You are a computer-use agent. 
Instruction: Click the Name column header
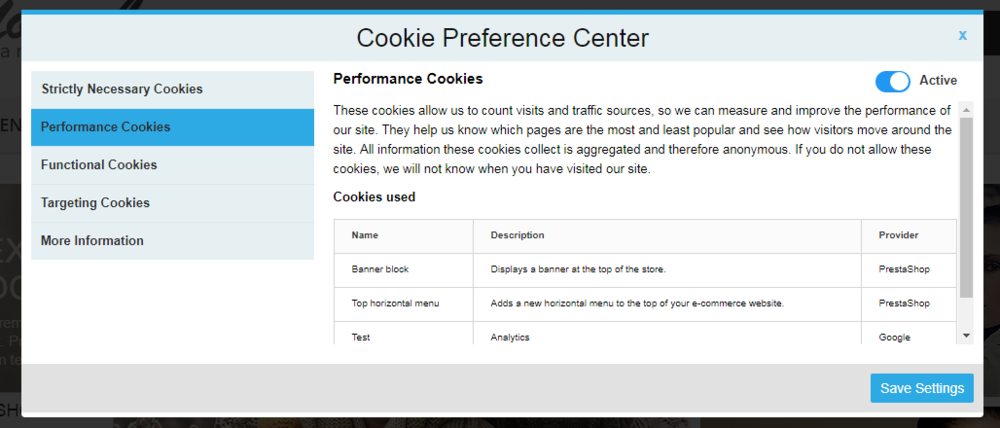click(x=365, y=235)
